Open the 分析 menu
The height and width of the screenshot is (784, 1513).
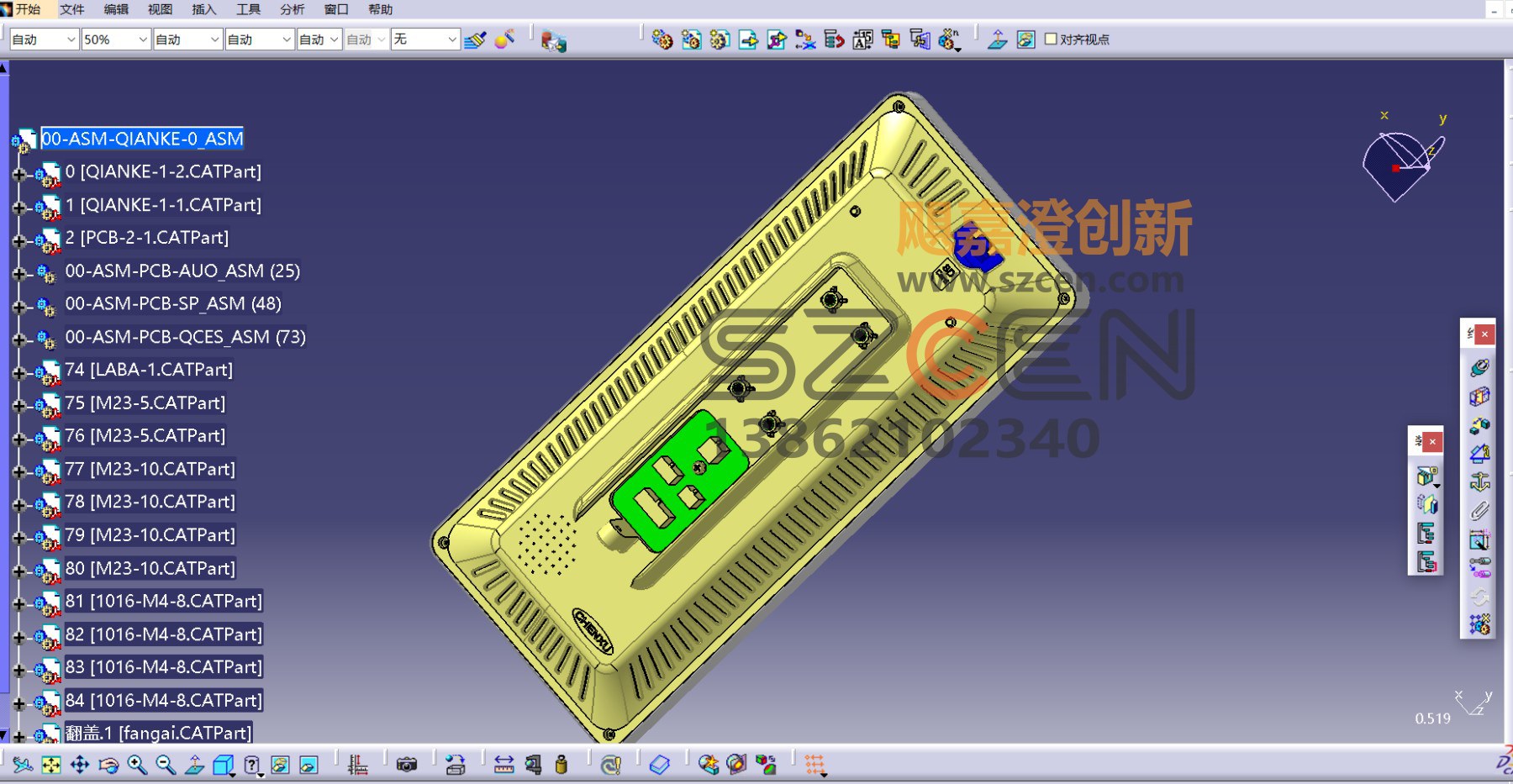click(x=292, y=9)
